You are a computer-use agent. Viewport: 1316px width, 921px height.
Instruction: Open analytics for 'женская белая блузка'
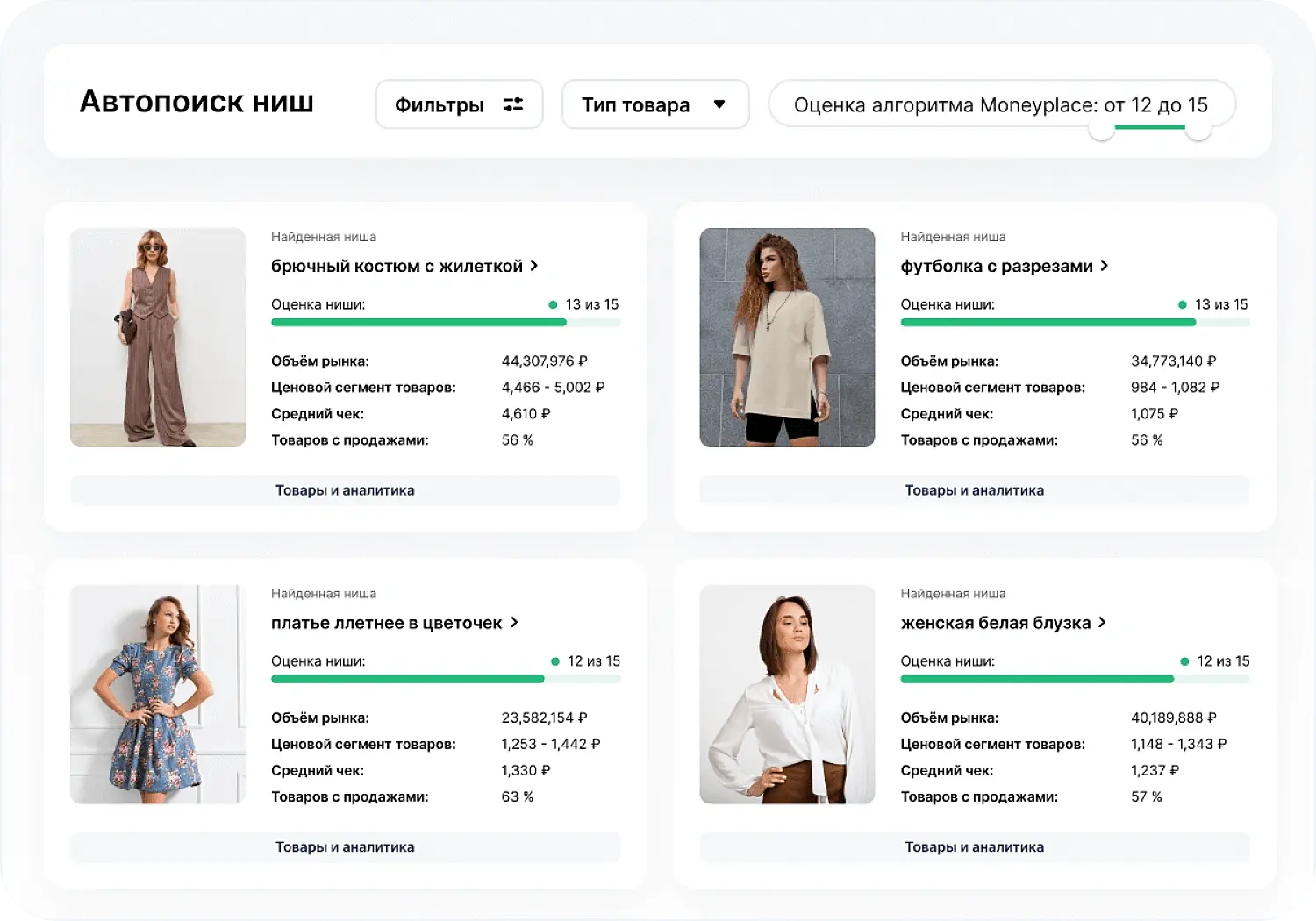click(x=974, y=846)
